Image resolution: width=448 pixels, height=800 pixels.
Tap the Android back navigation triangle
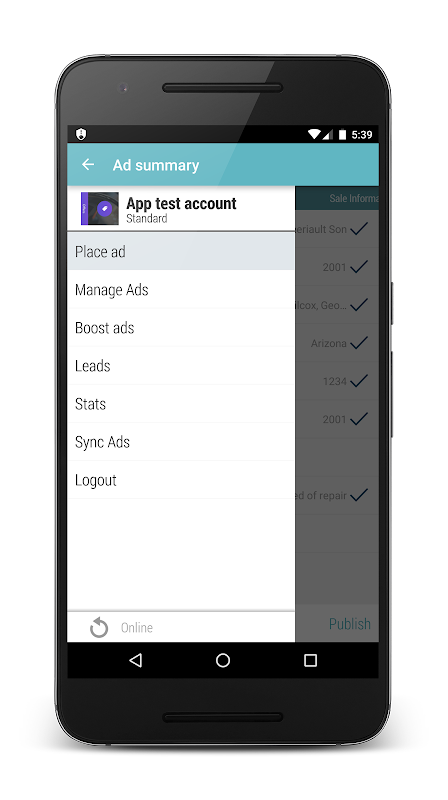coord(135,660)
